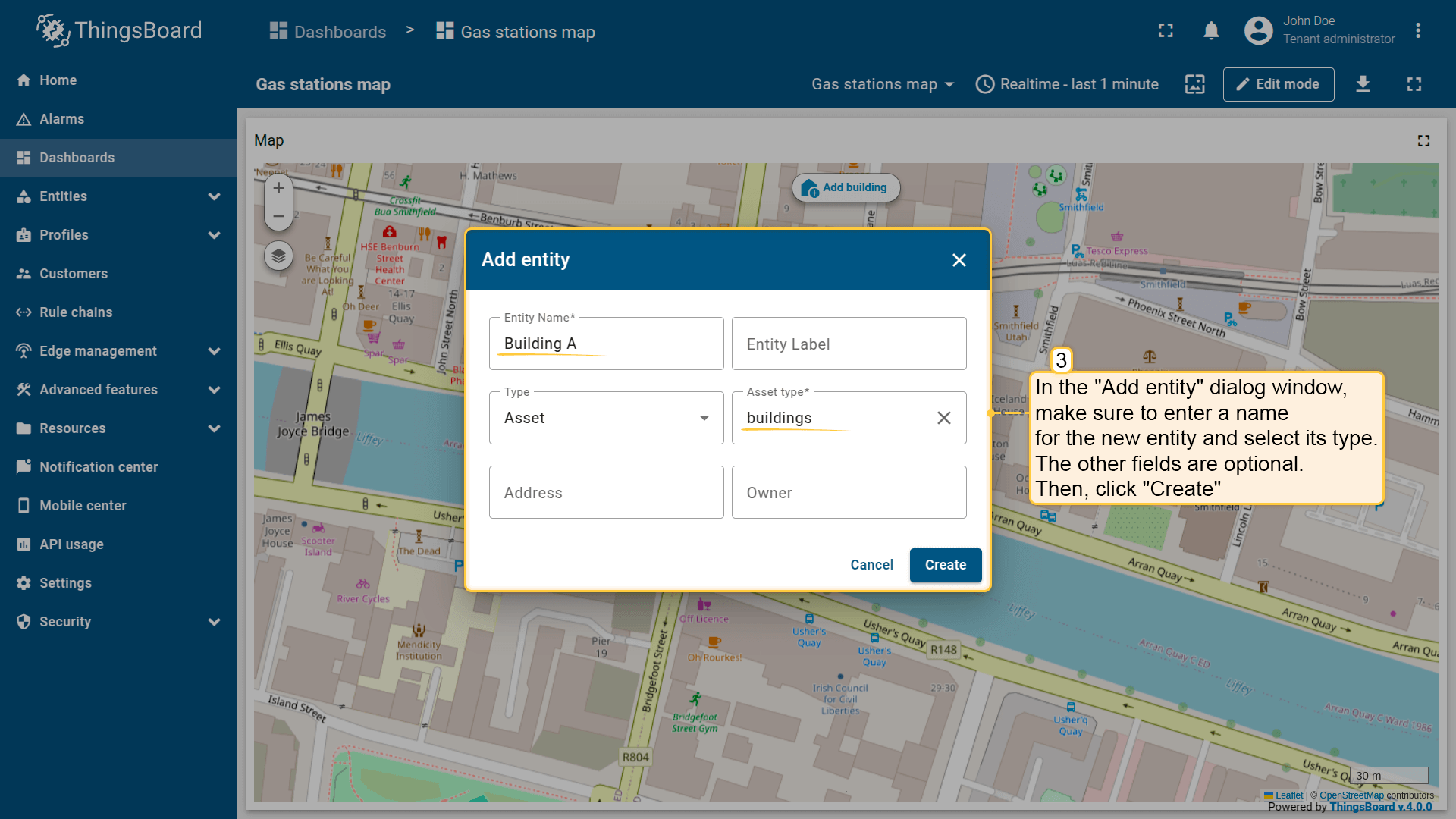Go to Rule chains page

tap(76, 312)
